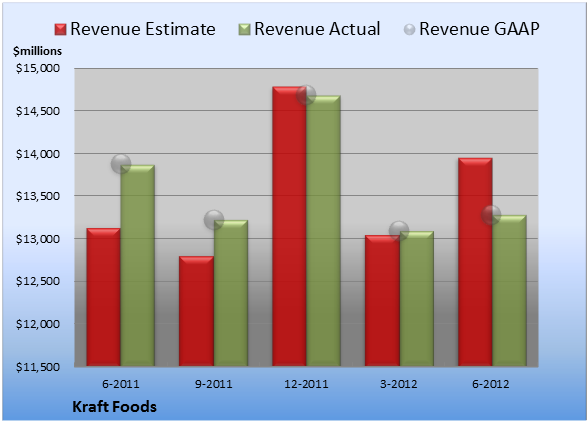Click the $11,500 axis value

coord(38,367)
